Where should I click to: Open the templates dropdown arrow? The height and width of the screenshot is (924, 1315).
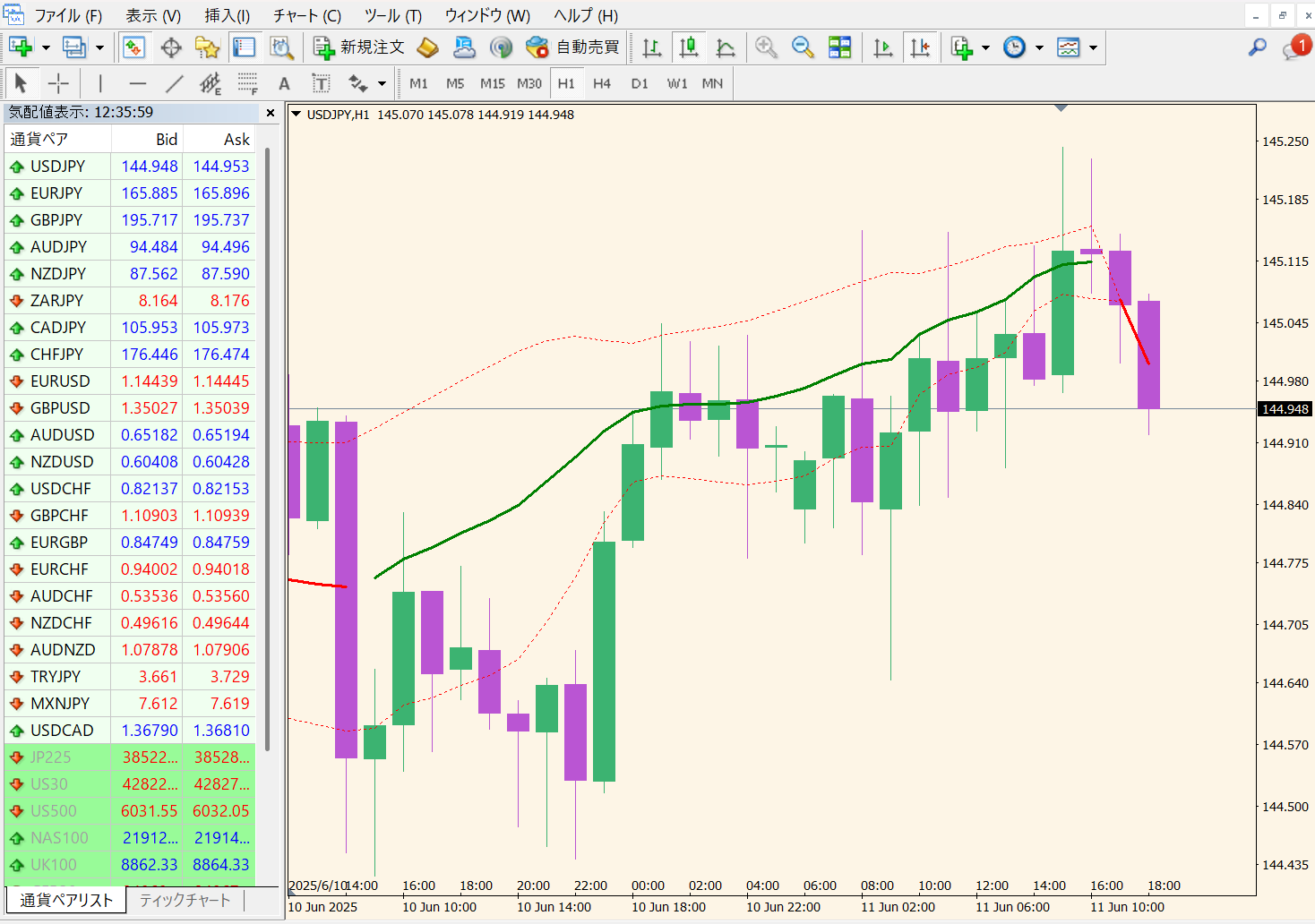[x=1093, y=47]
